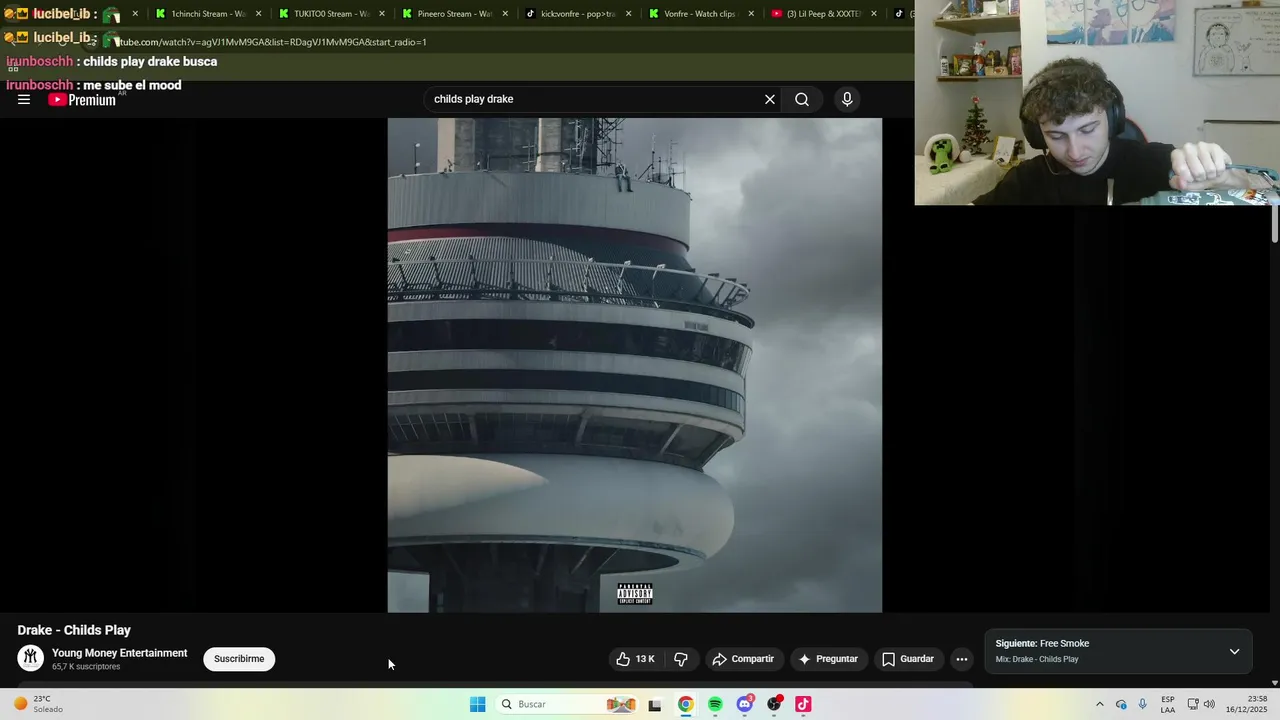The height and width of the screenshot is (720, 1280).
Task: Open Task View from the taskbar
Action: [655, 705]
